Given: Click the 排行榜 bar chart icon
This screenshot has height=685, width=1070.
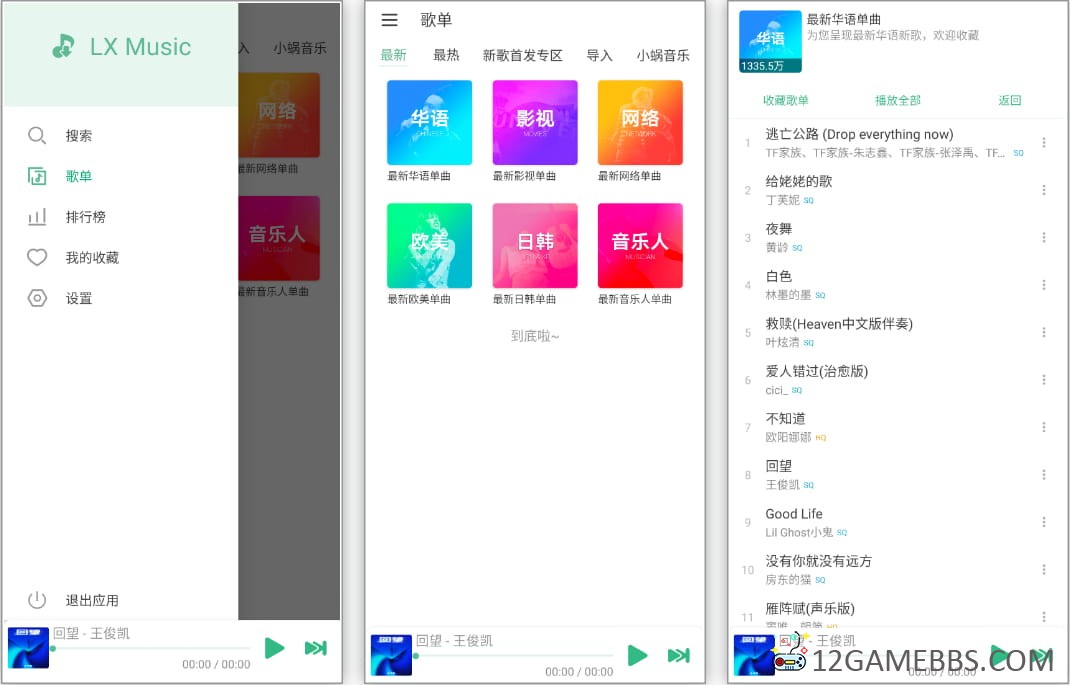Looking at the screenshot, I should 37,217.
